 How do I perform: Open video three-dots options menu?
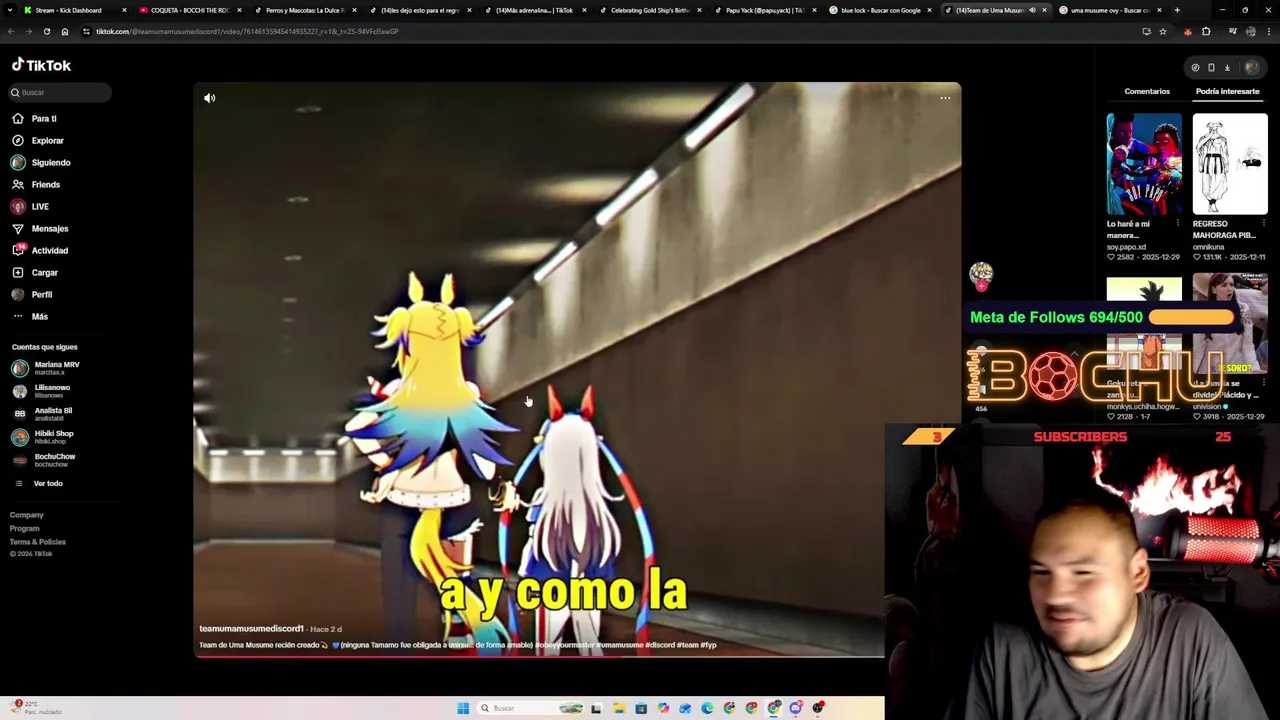click(x=945, y=98)
